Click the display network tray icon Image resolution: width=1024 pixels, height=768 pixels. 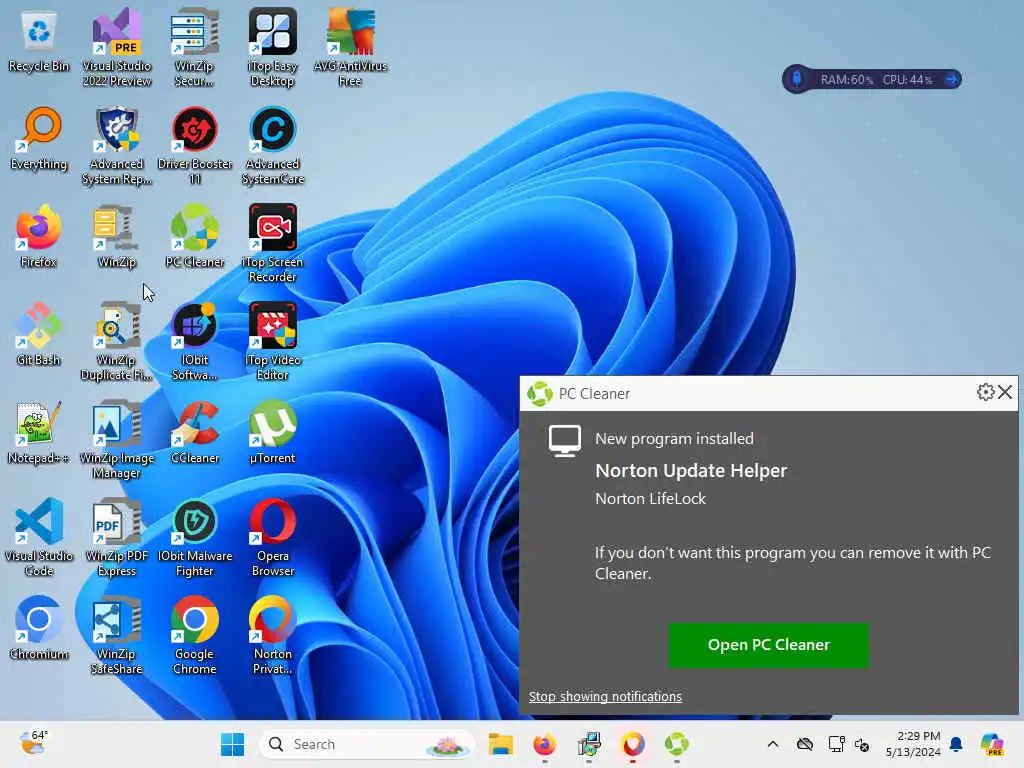(x=836, y=744)
